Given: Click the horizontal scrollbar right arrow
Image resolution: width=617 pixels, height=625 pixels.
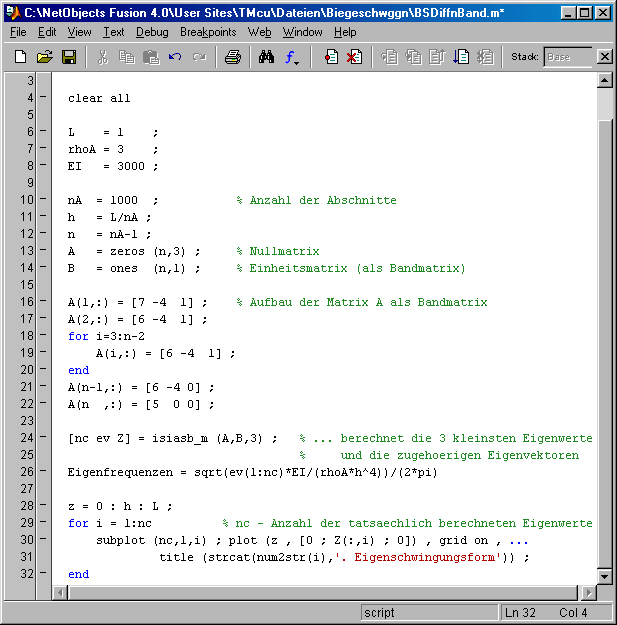Looking at the screenshot, I should point(589,593).
